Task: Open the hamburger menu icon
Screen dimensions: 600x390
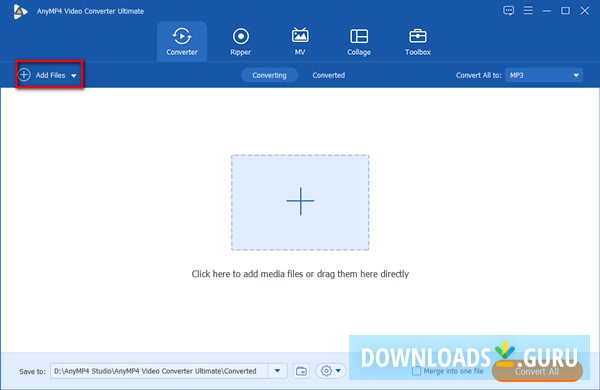Action: [x=528, y=10]
